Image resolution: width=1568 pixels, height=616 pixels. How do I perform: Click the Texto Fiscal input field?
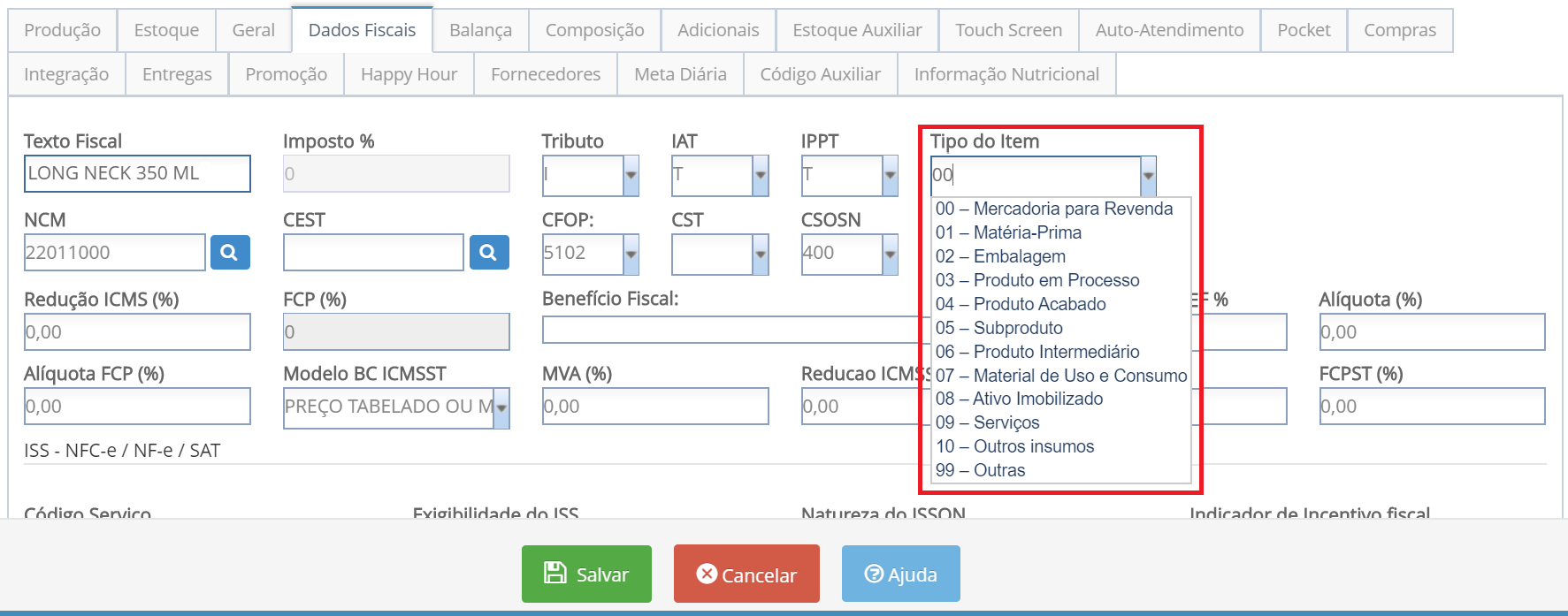[137, 174]
